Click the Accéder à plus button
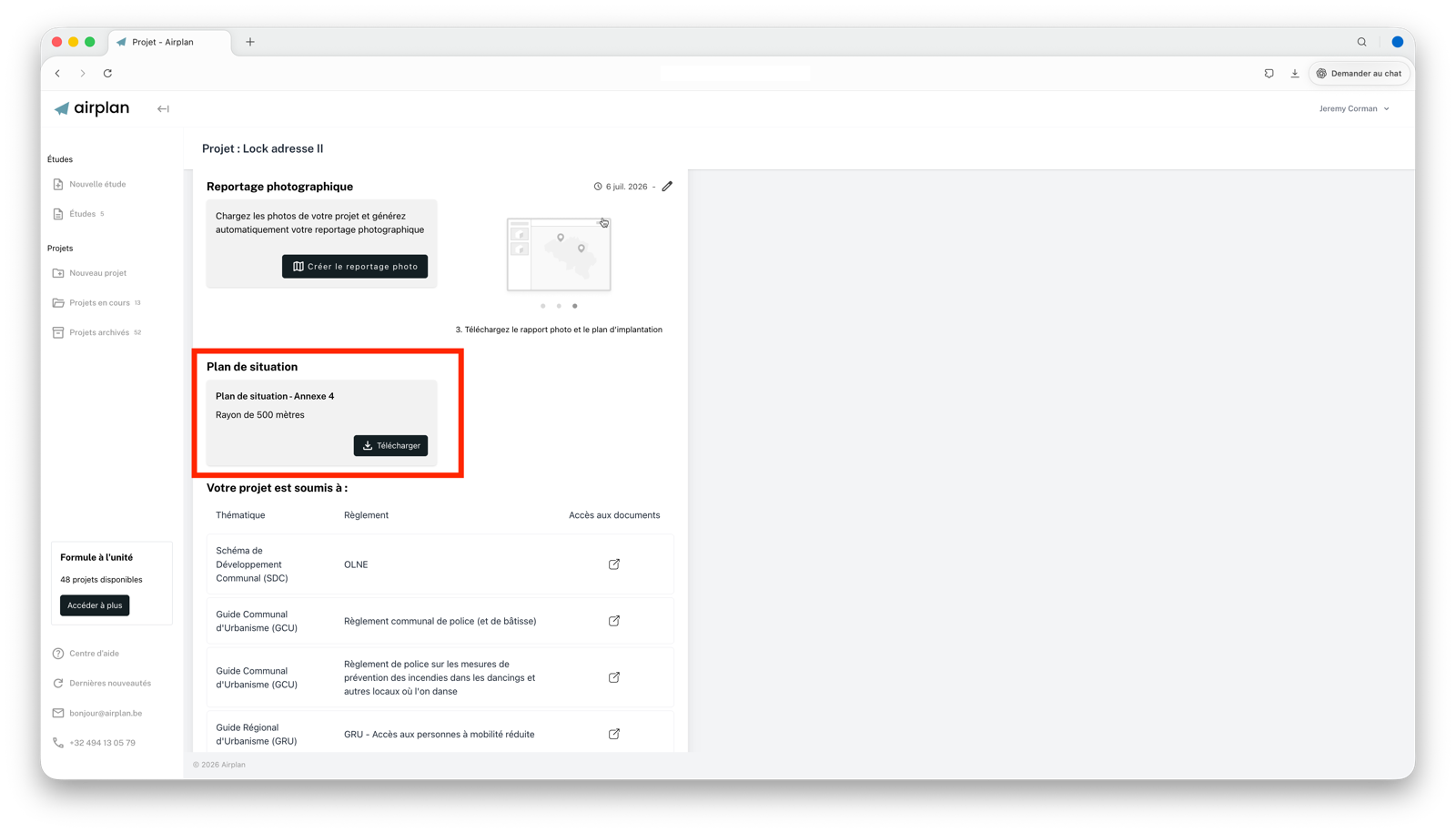 click(x=95, y=605)
